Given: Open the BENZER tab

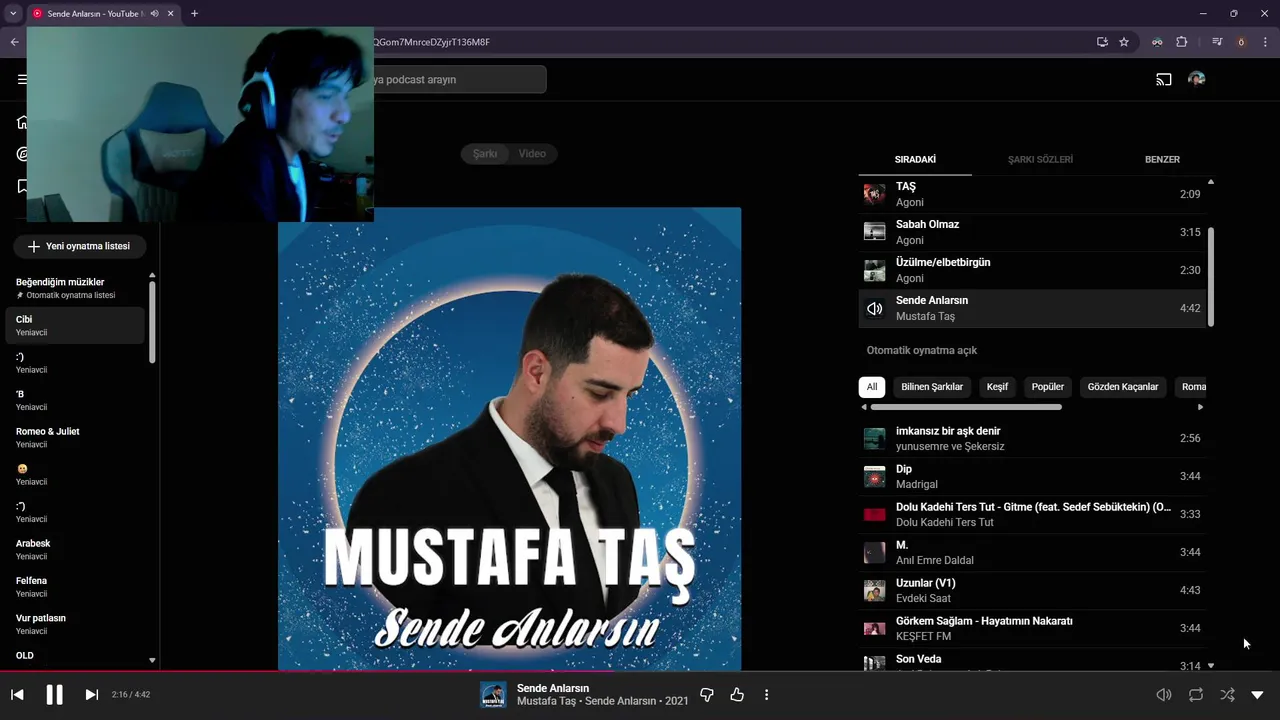Looking at the screenshot, I should tap(1162, 159).
